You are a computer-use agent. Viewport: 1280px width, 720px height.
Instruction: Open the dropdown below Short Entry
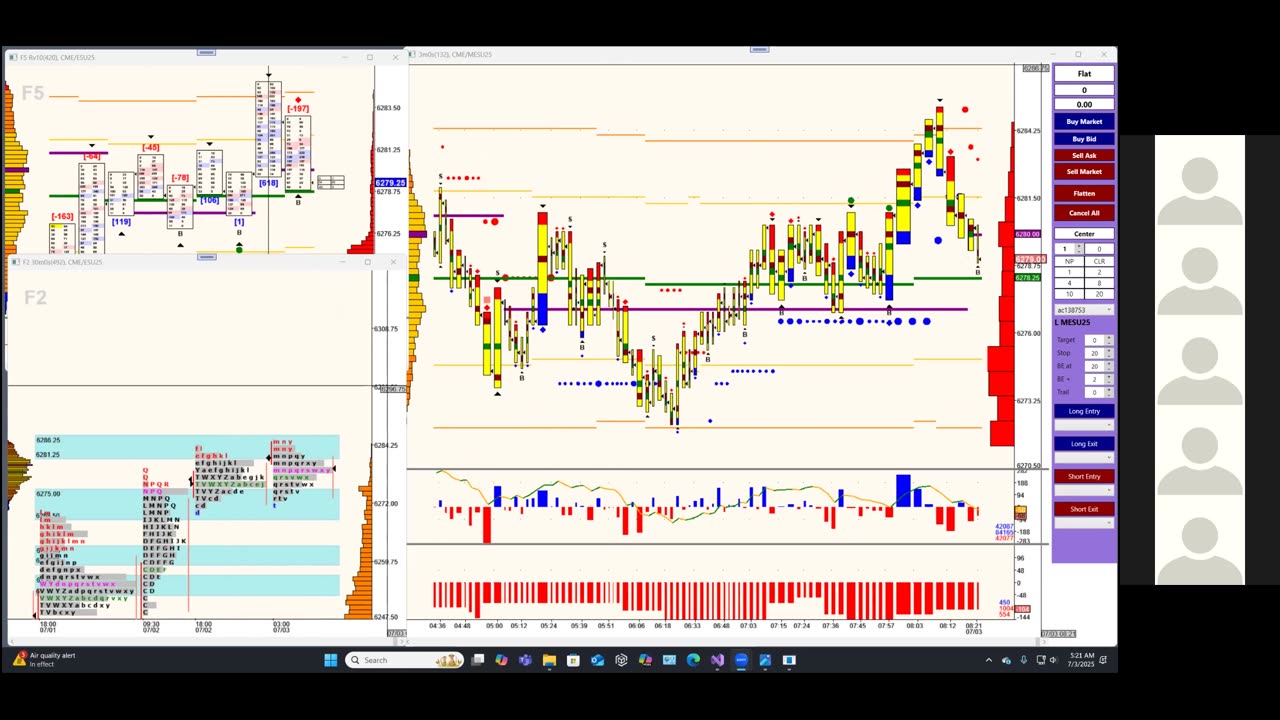pyautogui.click(x=1084, y=490)
